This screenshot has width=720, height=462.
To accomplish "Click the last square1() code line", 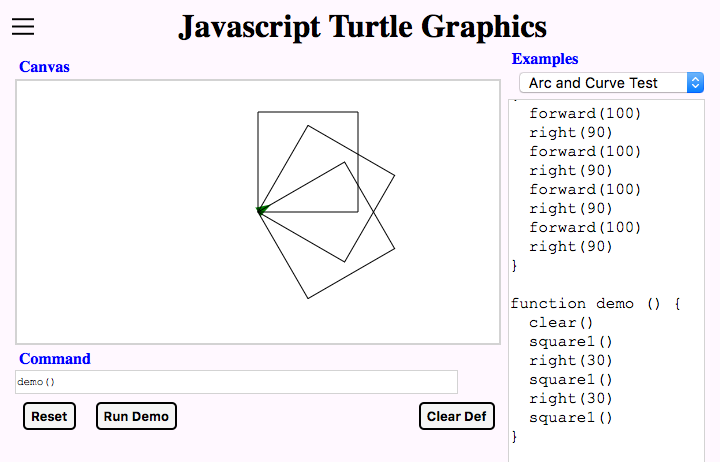I will click(x=571, y=417).
